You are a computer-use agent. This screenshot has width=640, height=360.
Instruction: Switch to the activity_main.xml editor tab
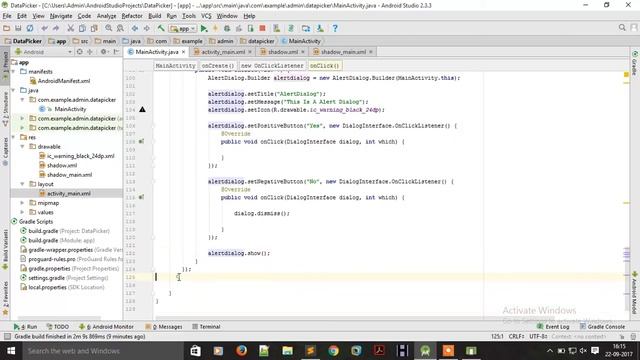coord(223,52)
